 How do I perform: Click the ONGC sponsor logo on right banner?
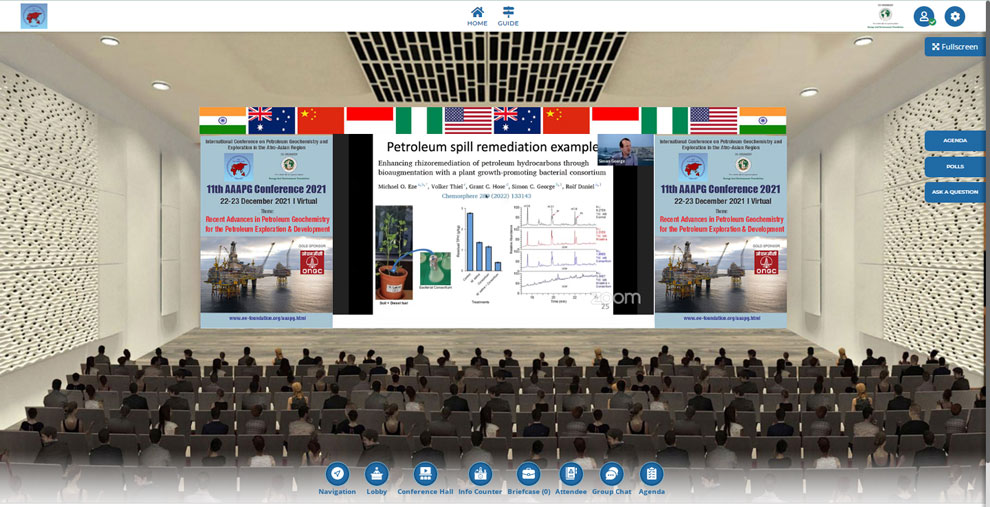pyautogui.click(x=766, y=260)
